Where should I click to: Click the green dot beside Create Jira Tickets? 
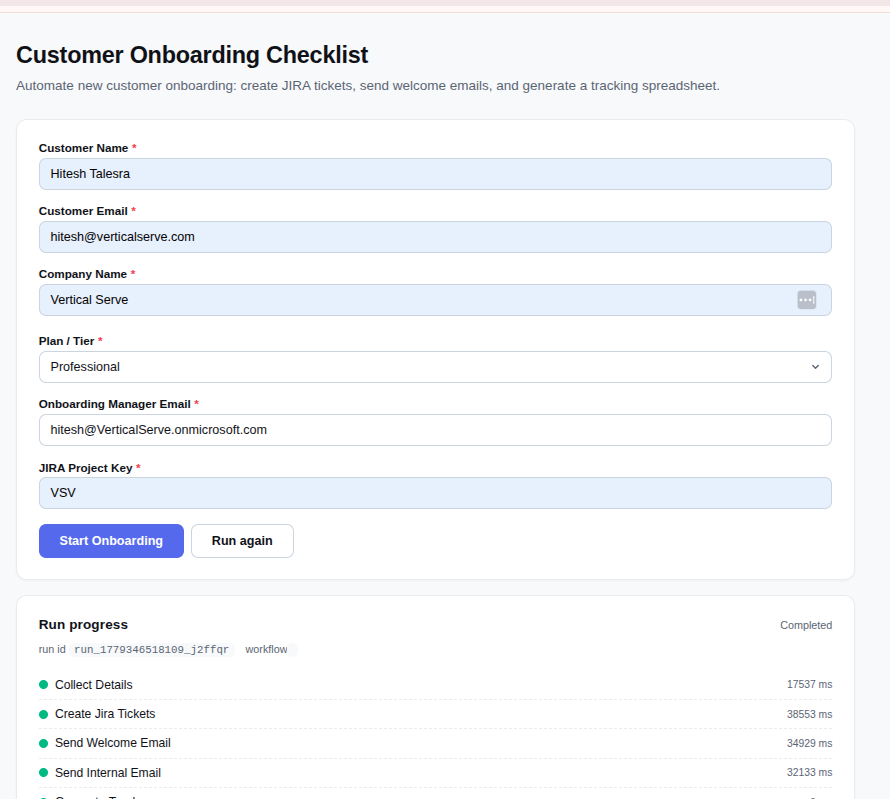(x=43, y=714)
